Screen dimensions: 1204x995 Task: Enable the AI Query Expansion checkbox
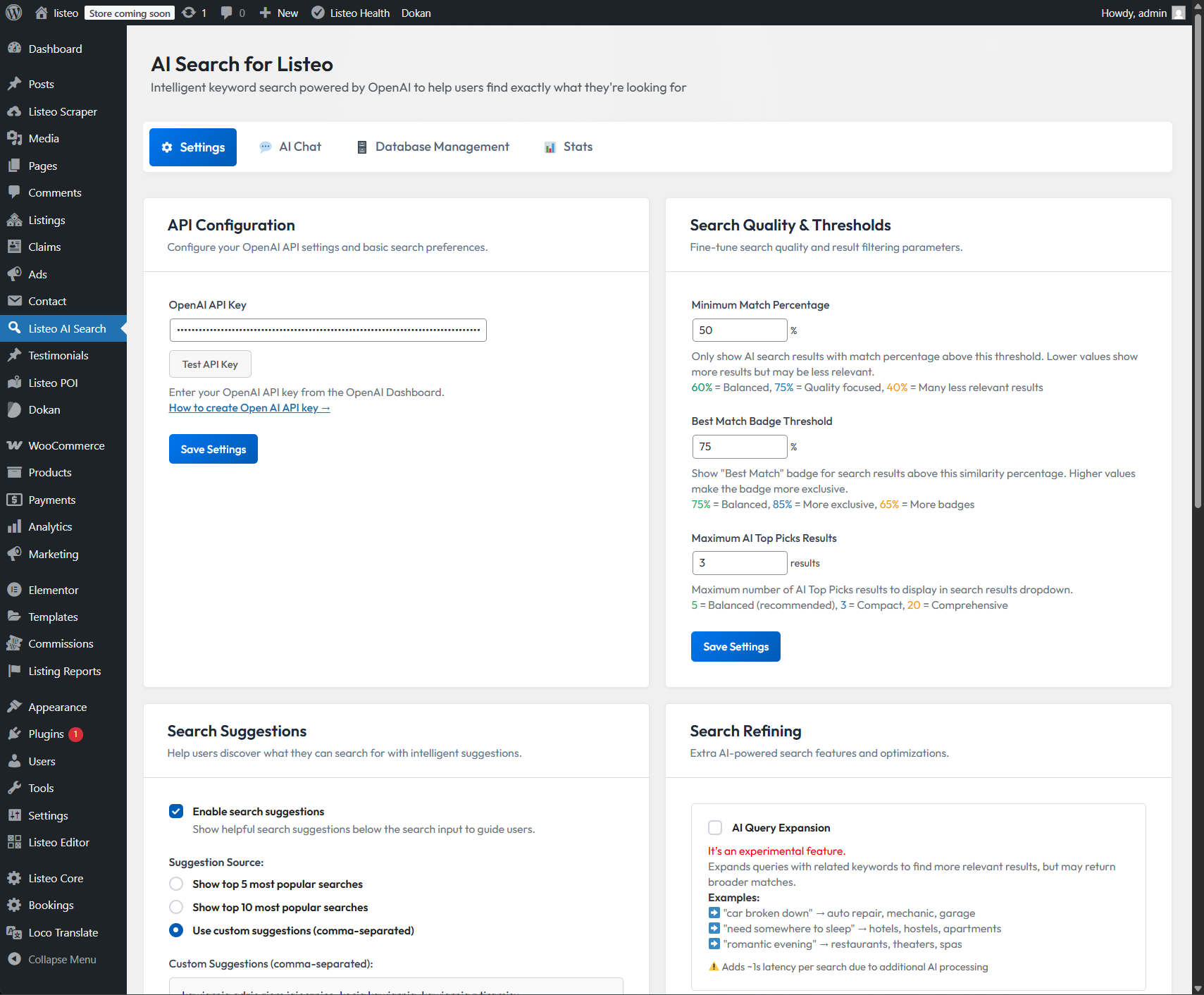point(715,827)
